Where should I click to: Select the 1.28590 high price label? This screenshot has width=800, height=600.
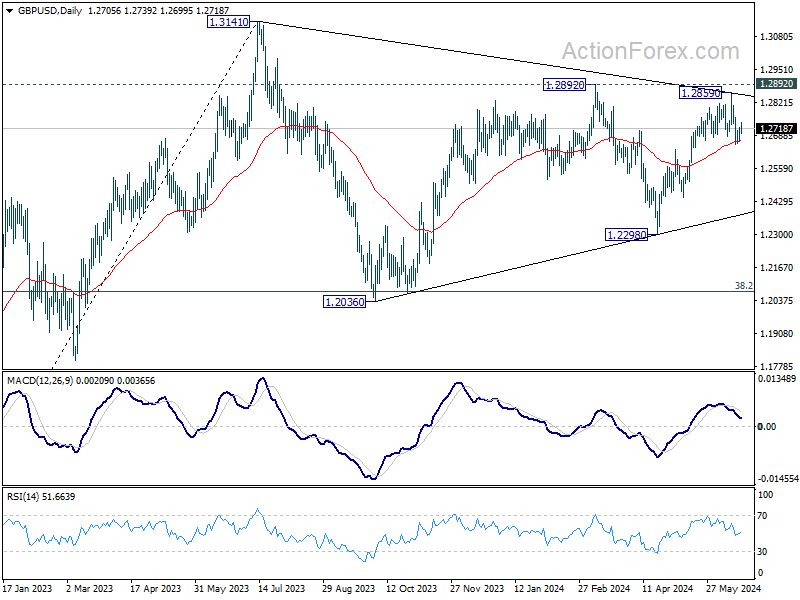701,93
